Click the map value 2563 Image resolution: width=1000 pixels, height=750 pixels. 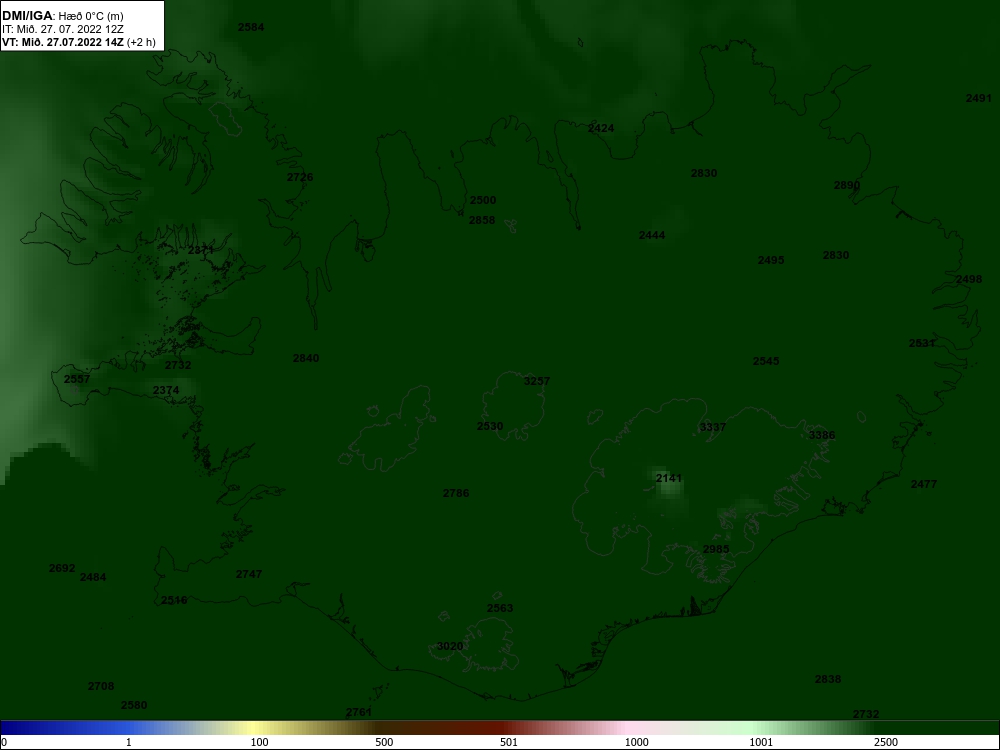point(500,608)
